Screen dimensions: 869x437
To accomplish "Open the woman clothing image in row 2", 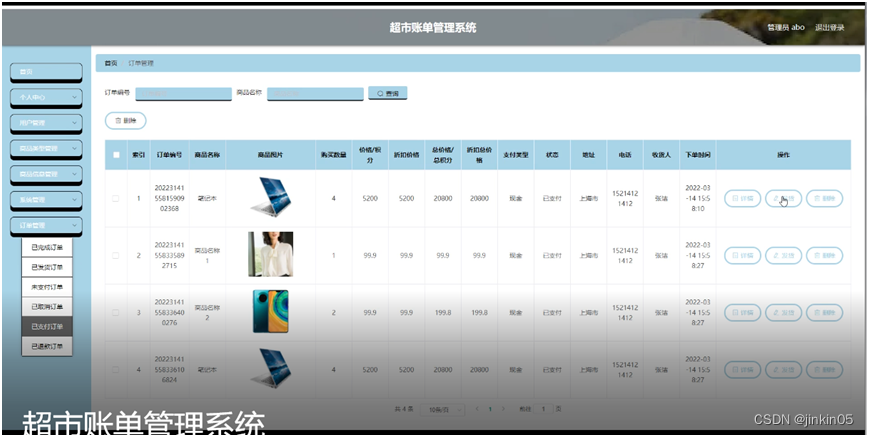I will [270, 254].
